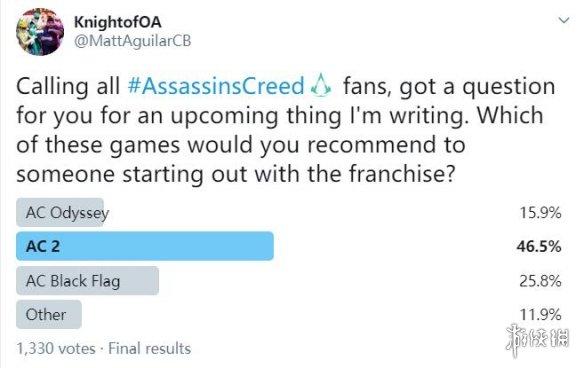584x368 pixels.
Task: Select the AC 2 poll option
Action: point(145,246)
